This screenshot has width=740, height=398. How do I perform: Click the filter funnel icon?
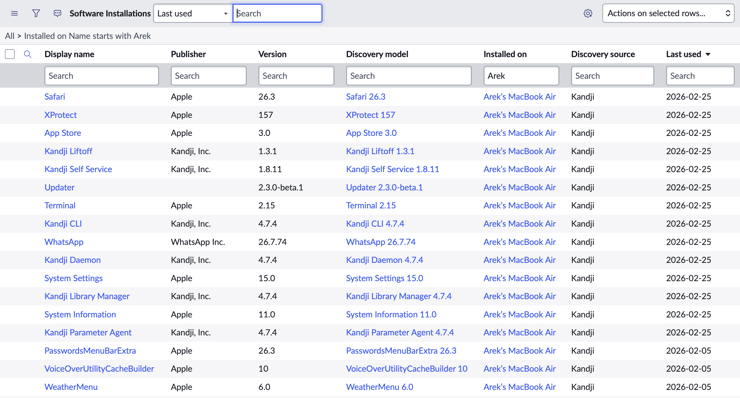[36, 14]
